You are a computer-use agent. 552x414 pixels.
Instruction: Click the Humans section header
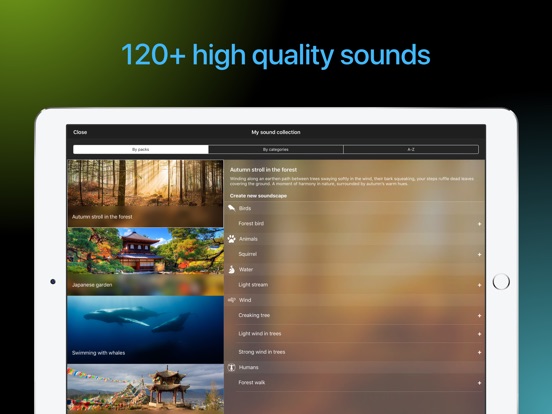(355, 368)
